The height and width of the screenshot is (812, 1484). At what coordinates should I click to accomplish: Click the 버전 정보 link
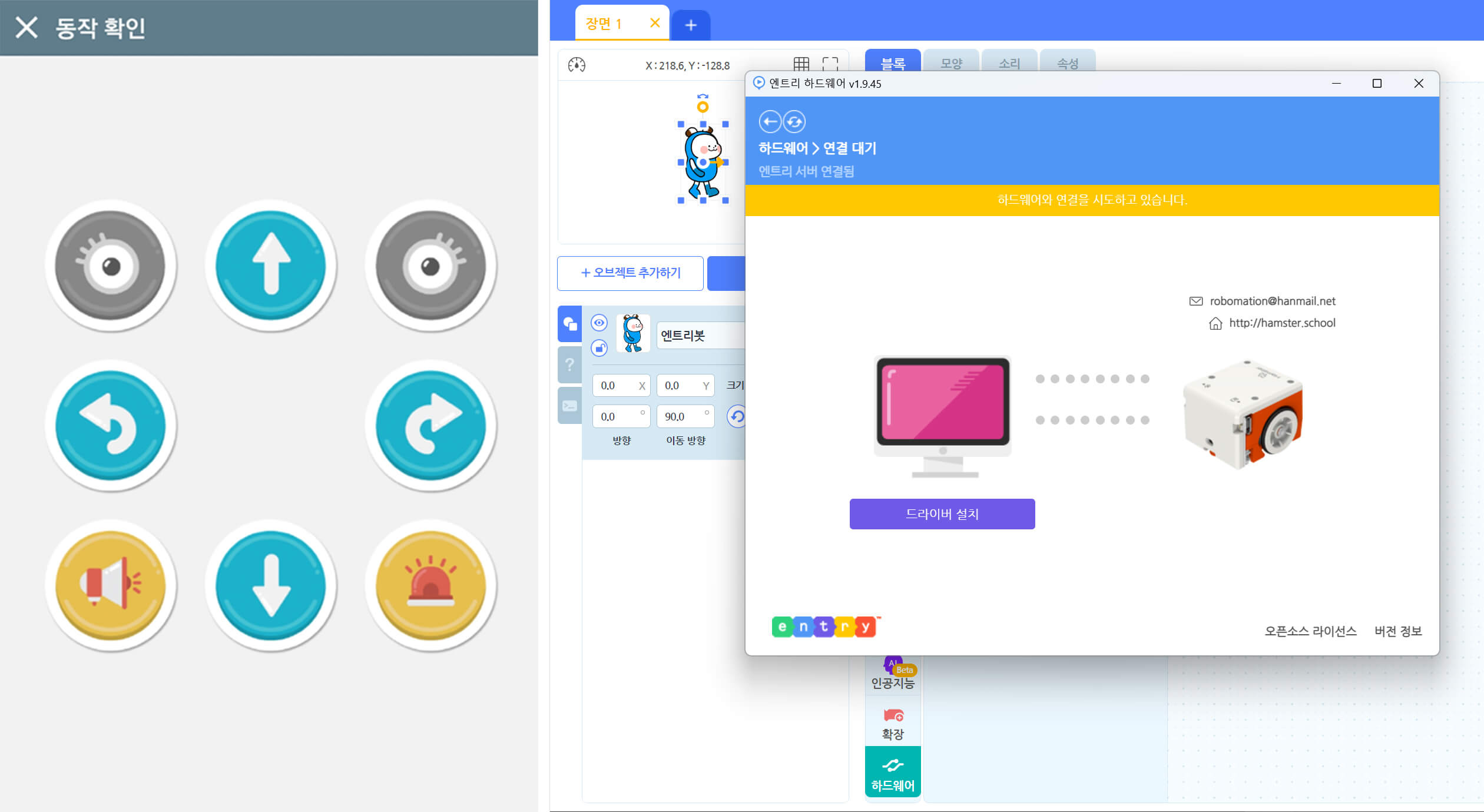(1397, 631)
